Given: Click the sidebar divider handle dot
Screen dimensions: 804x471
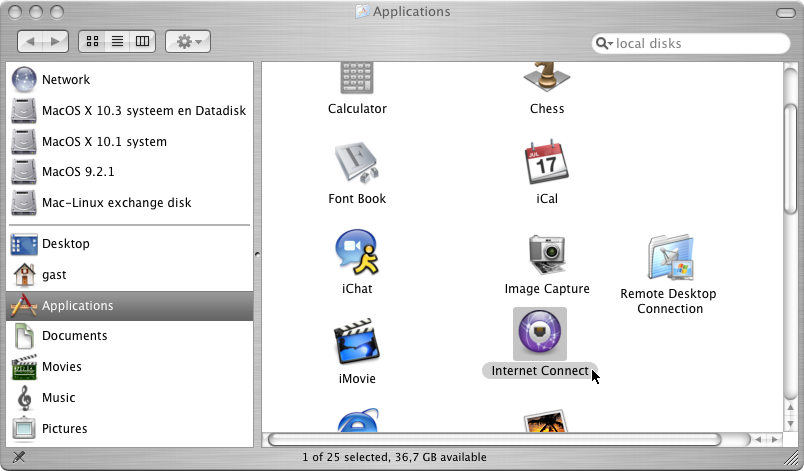Looking at the screenshot, I should click(257, 254).
